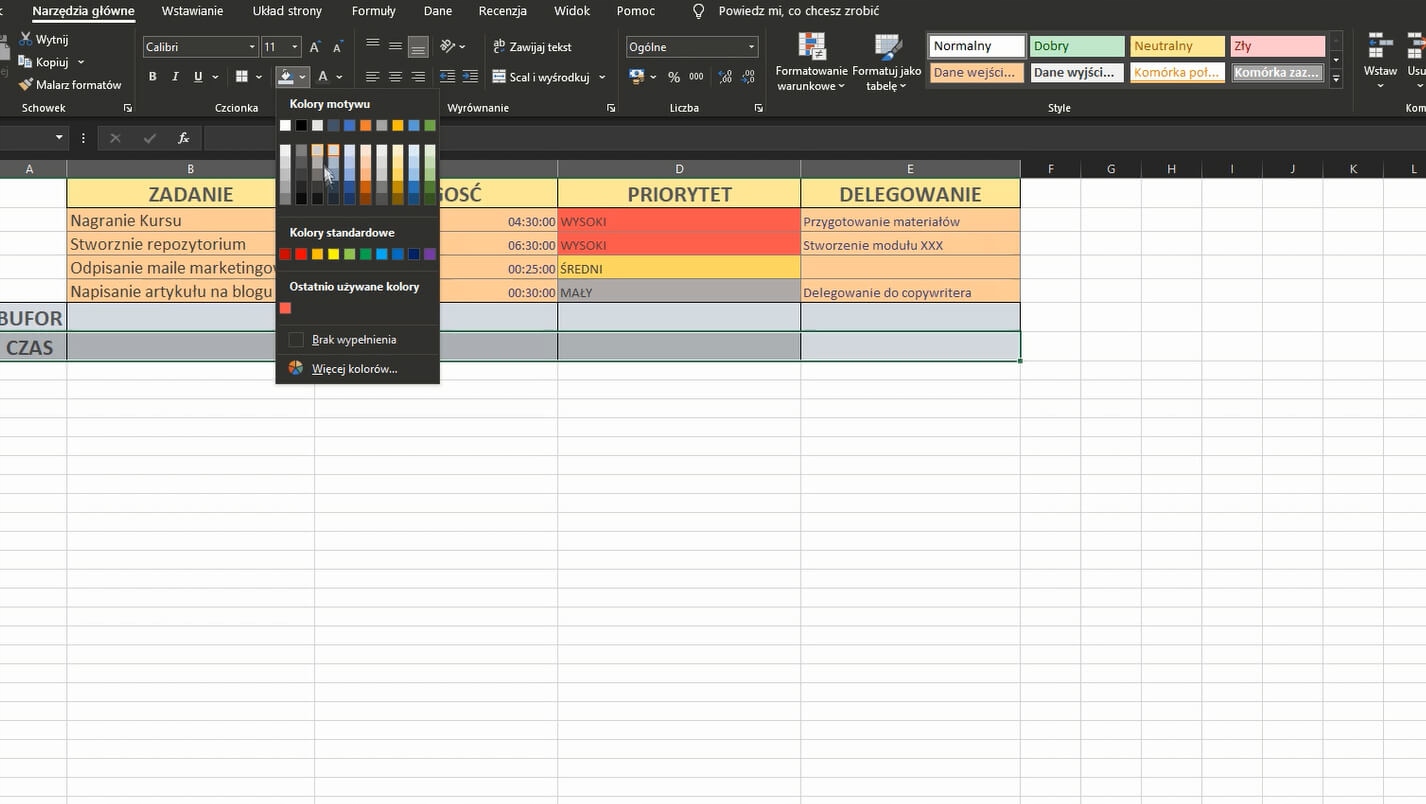This screenshot has width=1426, height=804.
Task: Expand the Ogólne number format dropdown
Action: point(751,47)
